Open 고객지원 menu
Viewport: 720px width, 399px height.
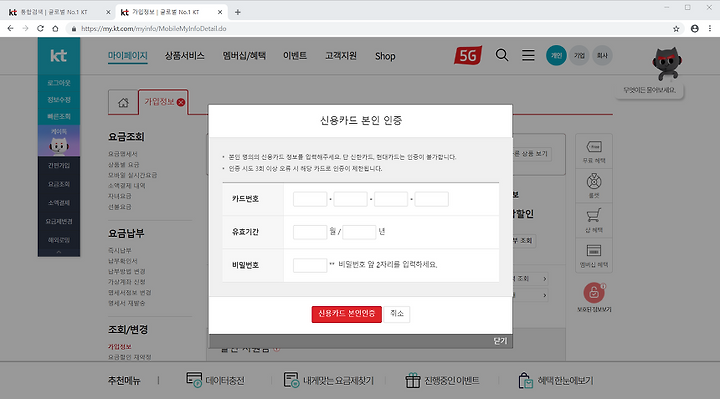coord(341,56)
